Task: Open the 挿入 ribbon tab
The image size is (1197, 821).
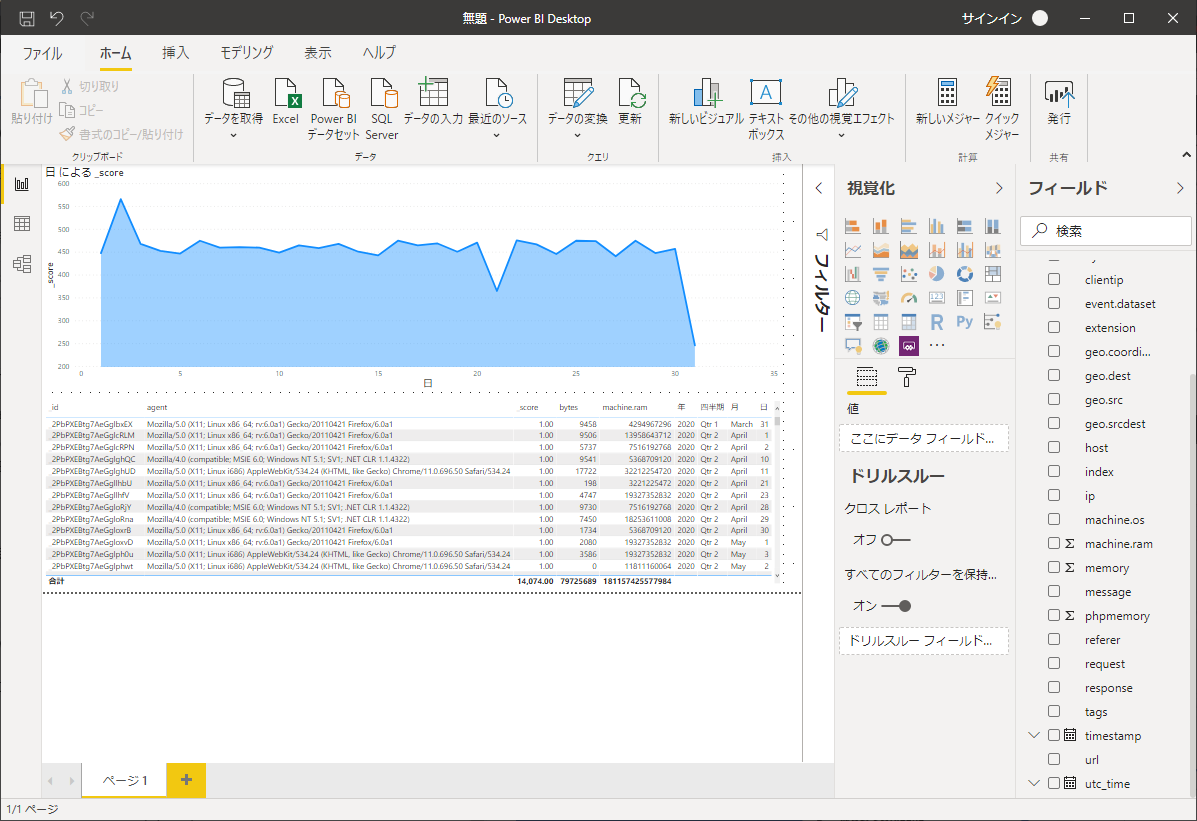Action: click(176, 53)
